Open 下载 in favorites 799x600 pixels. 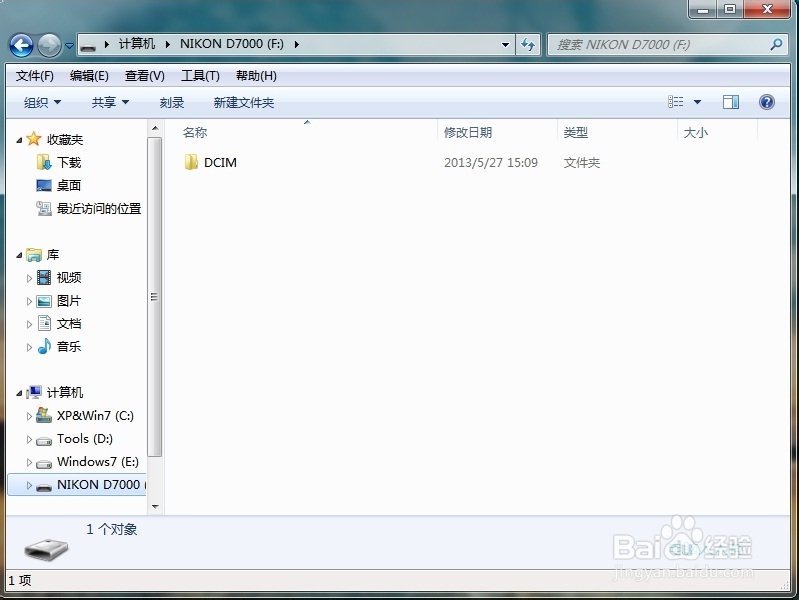pos(69,163)
